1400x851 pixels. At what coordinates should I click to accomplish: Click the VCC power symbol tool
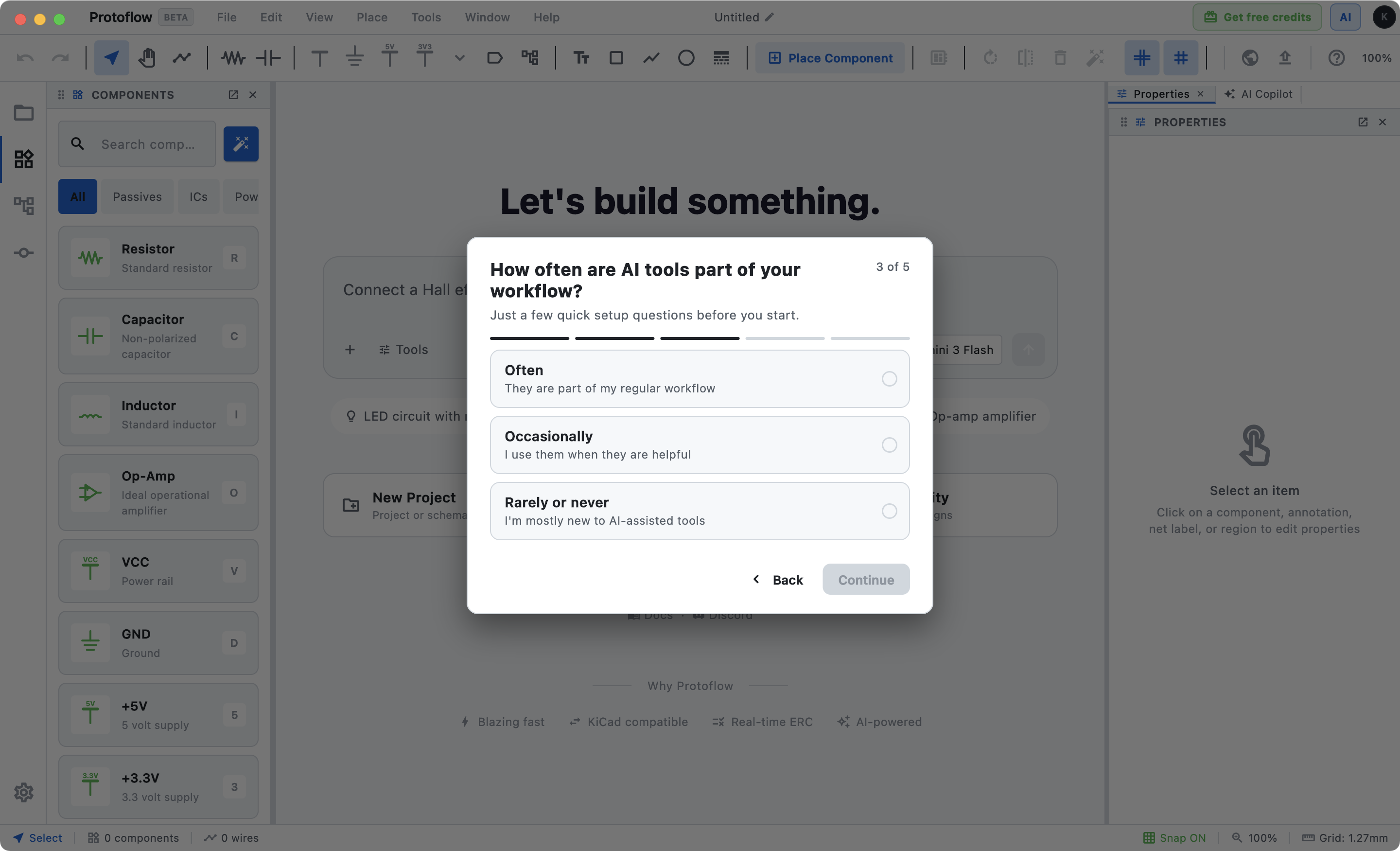click(319, 57)
